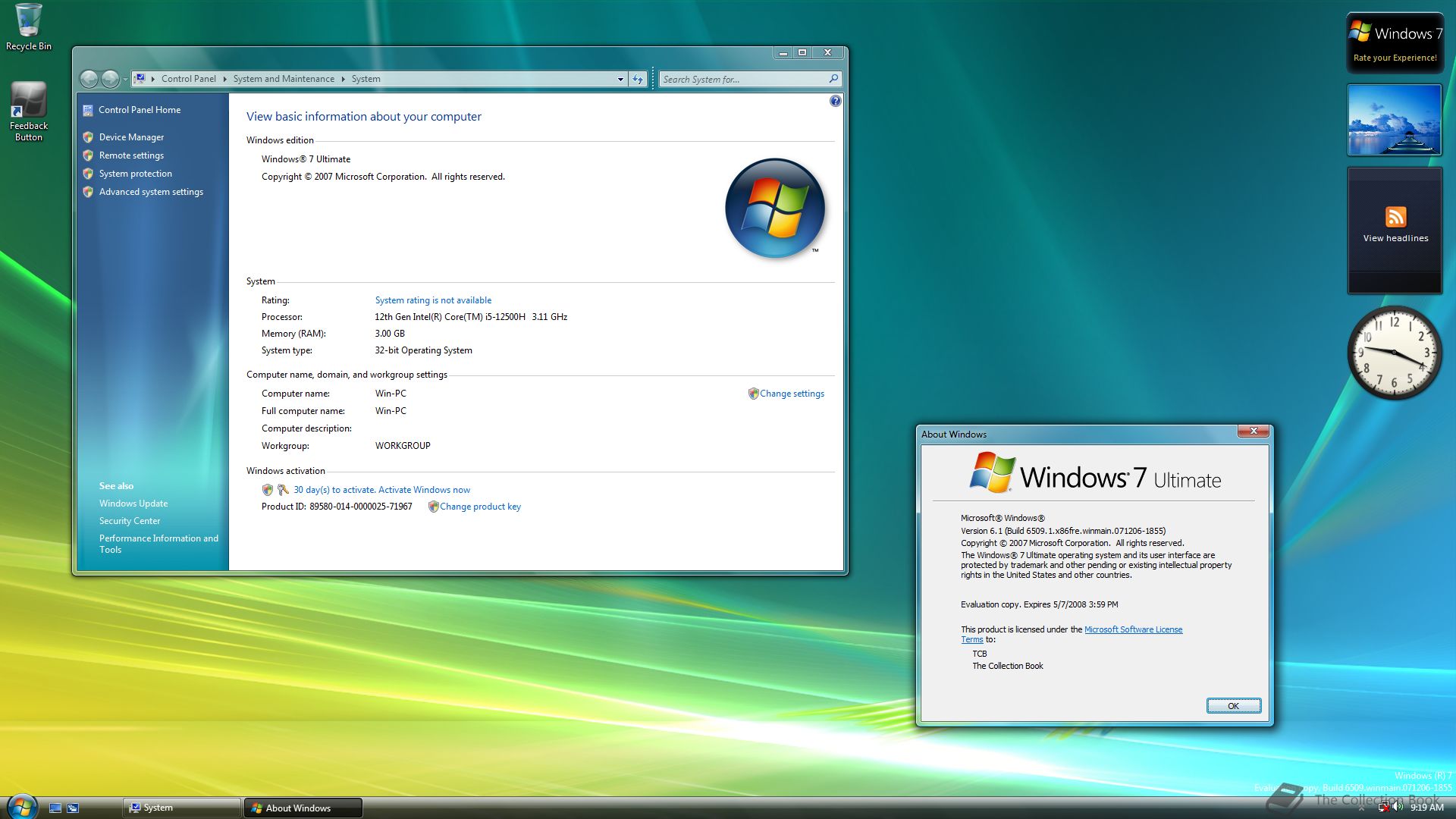
Task: Click the activation keys icon
Action: point(283,490)
